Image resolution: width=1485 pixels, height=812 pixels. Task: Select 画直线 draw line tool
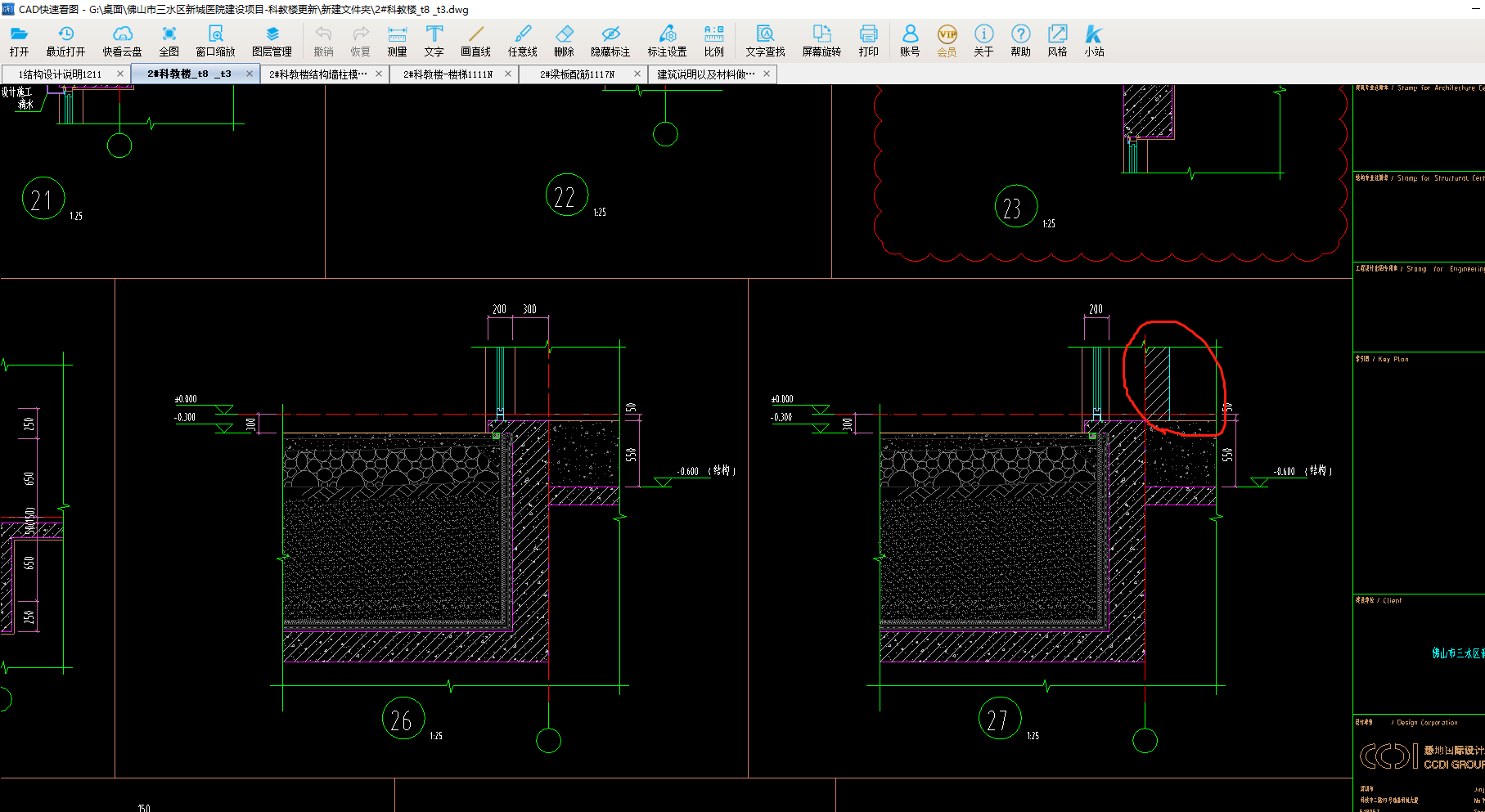point(475,40)
